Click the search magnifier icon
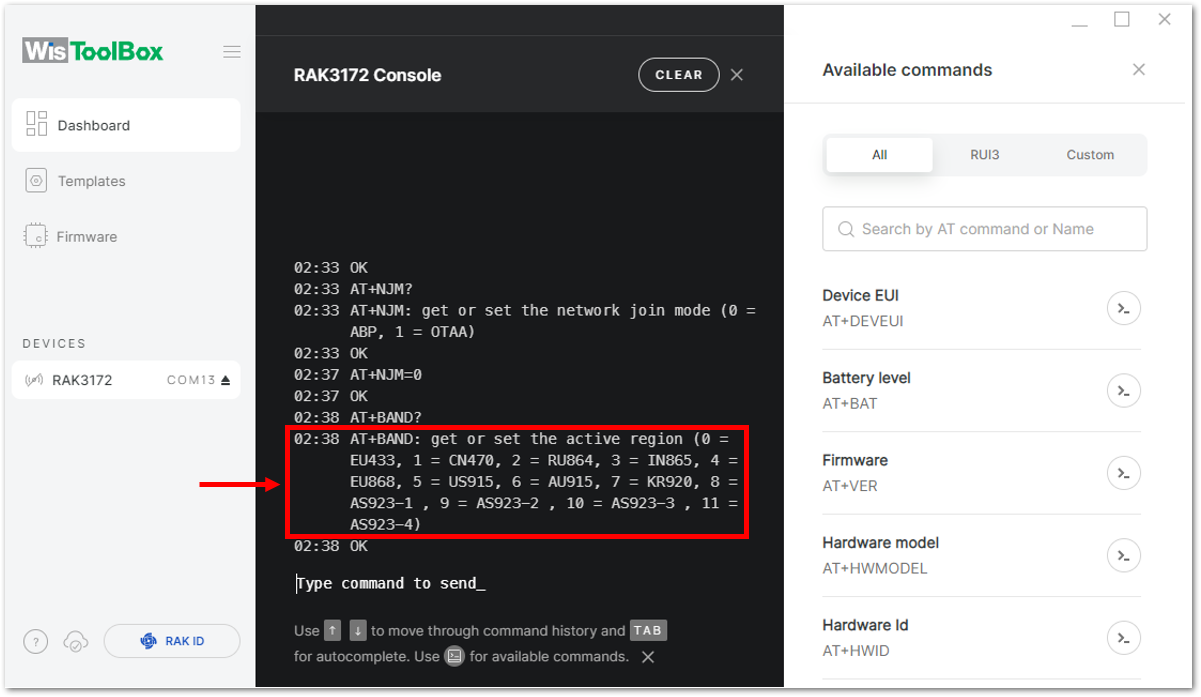Screen dimensions: 1201x697 point(846,229)
